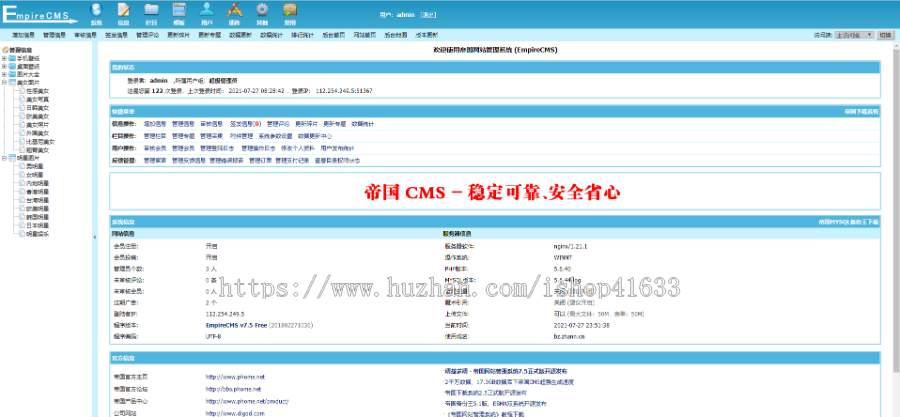Click the EmpireCMS v7.5 Free version link
This screenshot has width=900, height=417.
(236, 325)
